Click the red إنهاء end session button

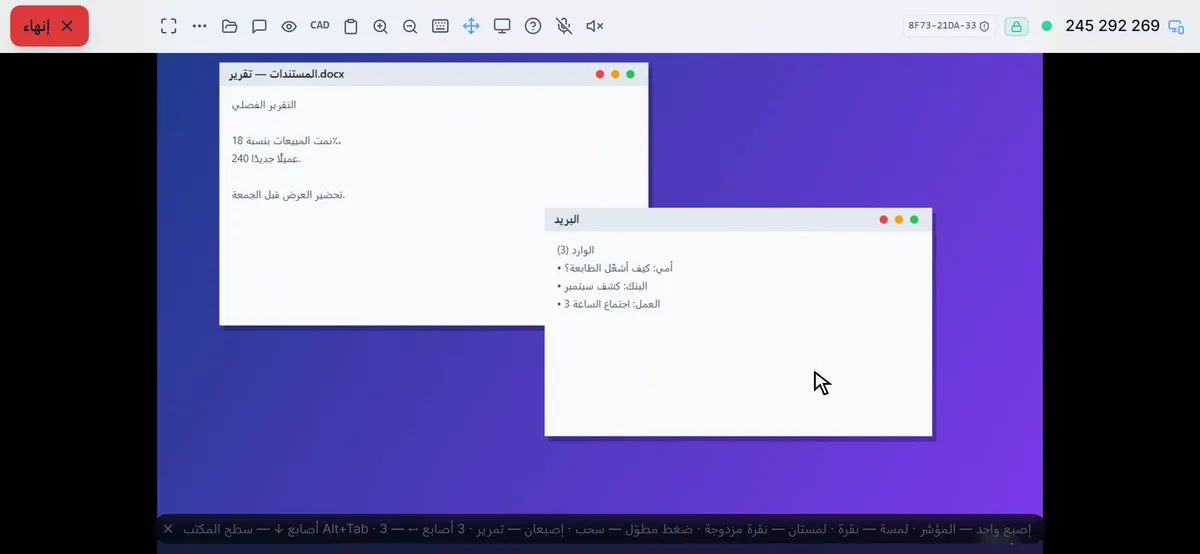coord(49,26)
